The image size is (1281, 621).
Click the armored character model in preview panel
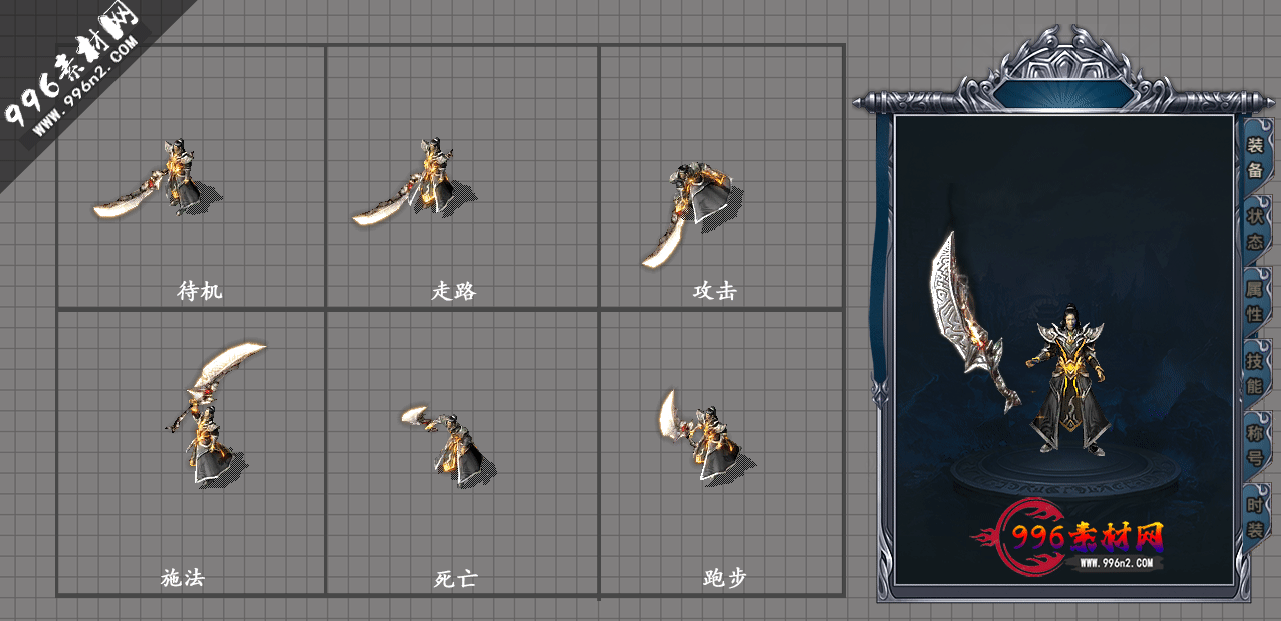(1069, 379)
